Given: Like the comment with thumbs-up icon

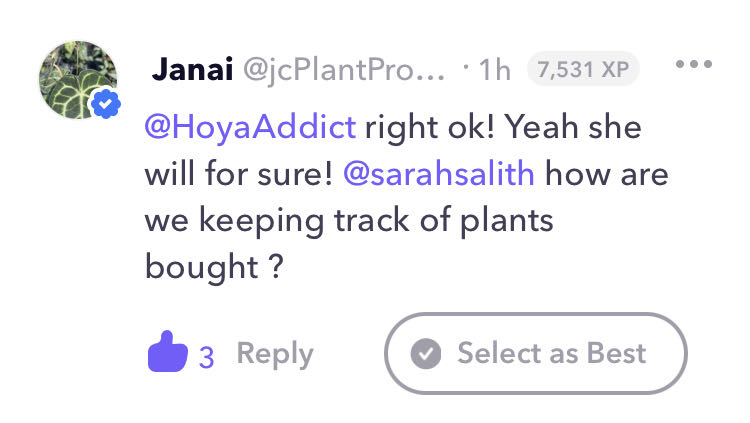Looking at the screenshot, I should [x=167, y=352].
